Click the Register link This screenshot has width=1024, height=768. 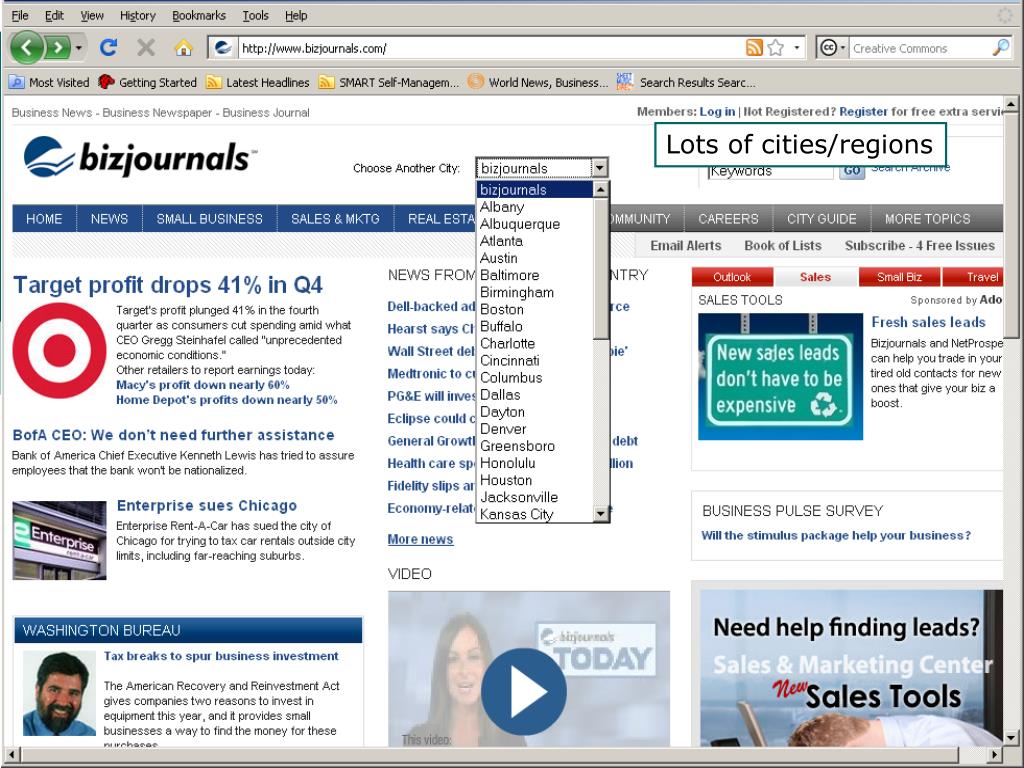pyautogui.click(x=863, y=112)
